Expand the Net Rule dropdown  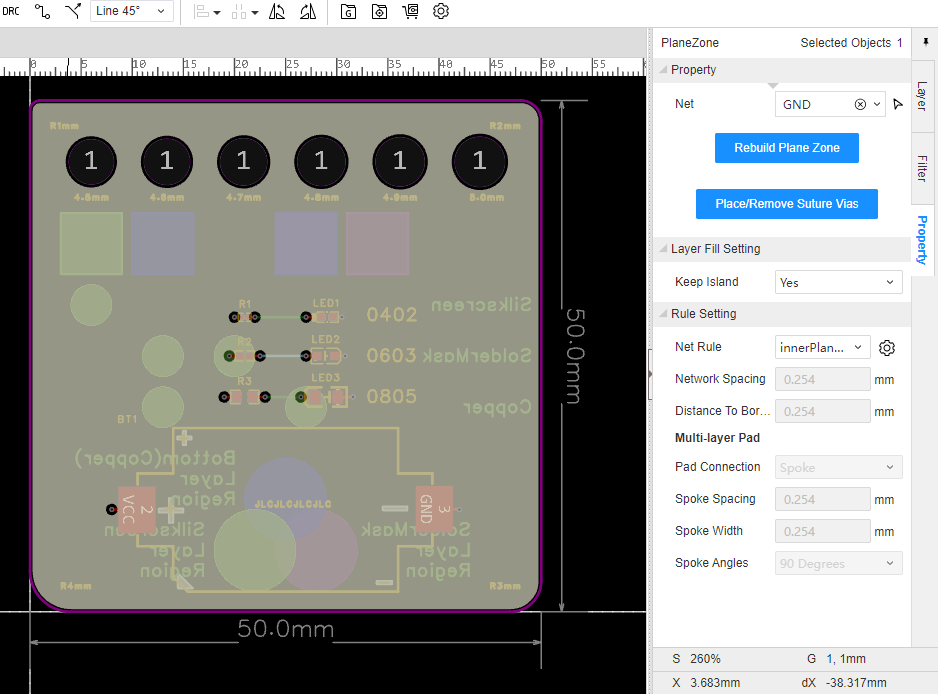822,348
